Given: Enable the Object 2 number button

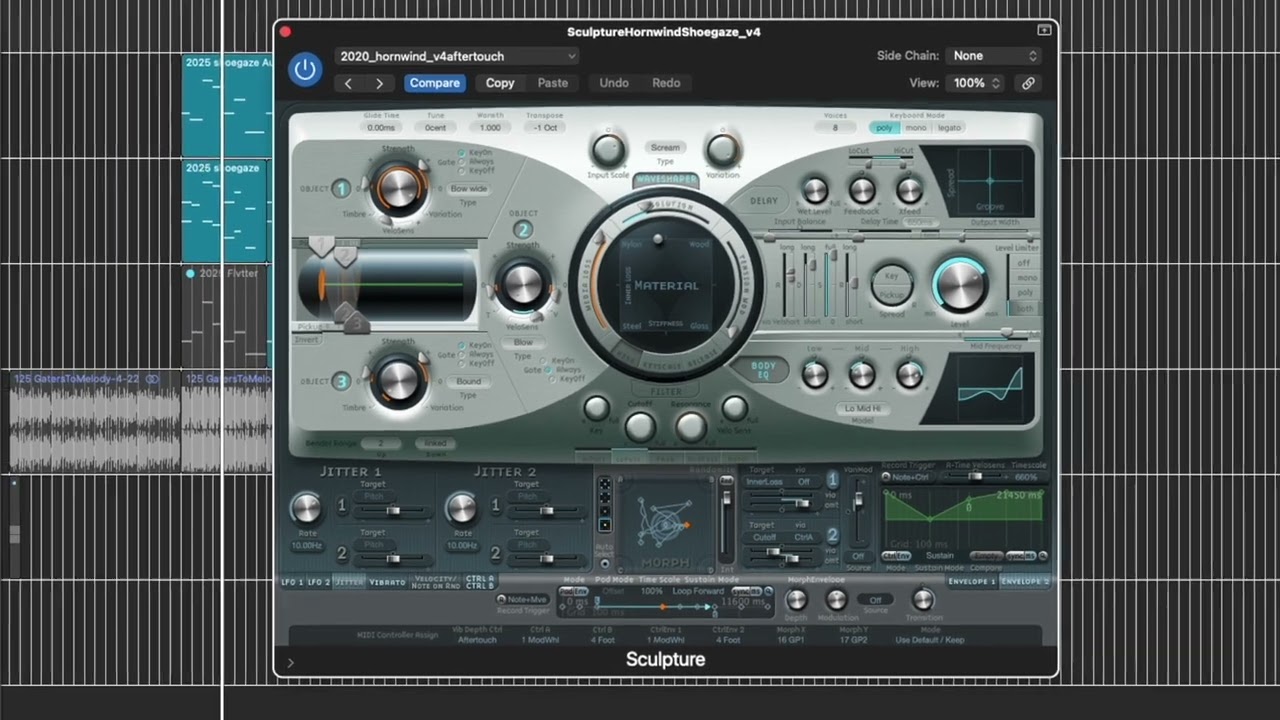Looking at the screenshot, I should (523, 230).
